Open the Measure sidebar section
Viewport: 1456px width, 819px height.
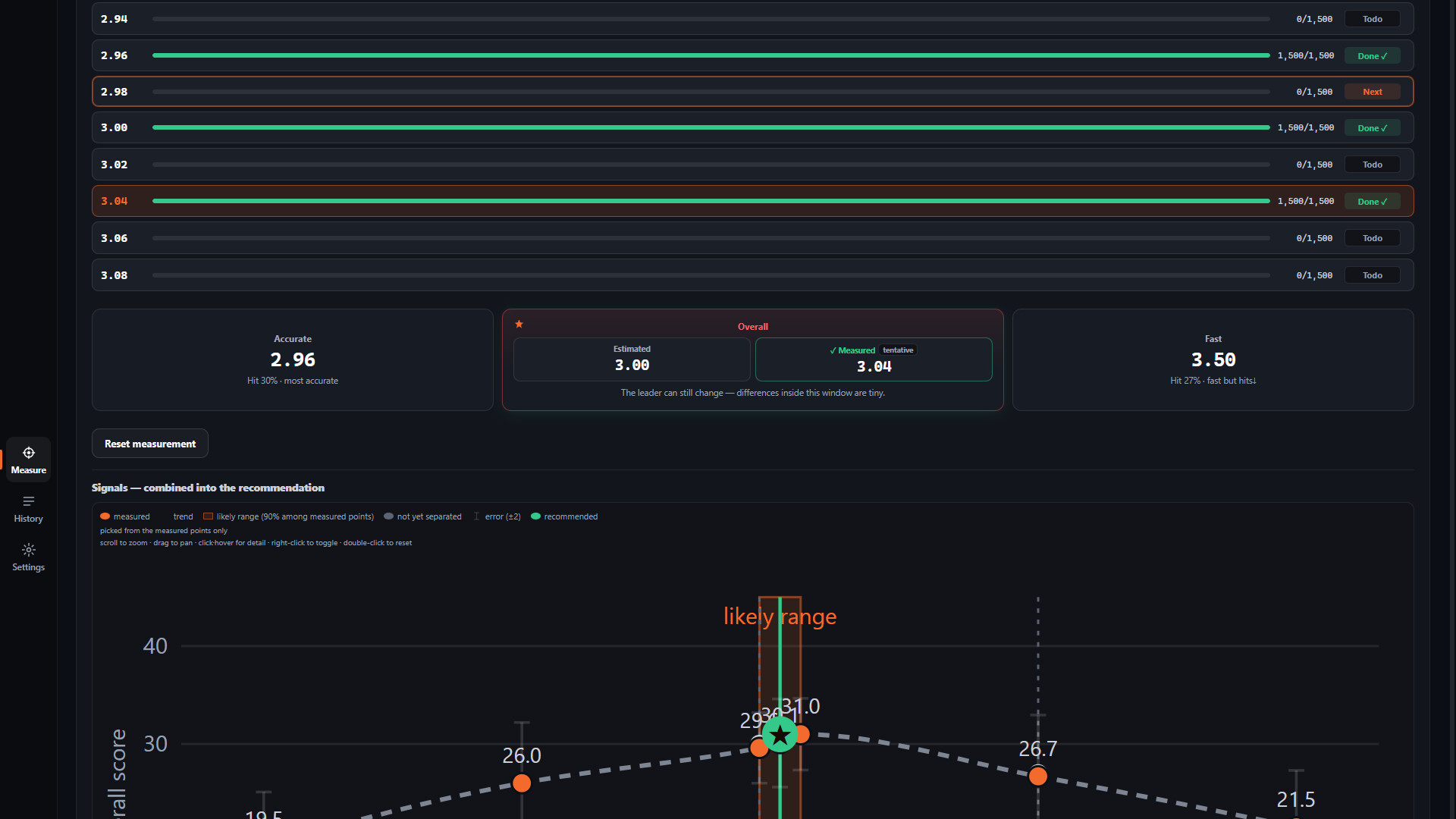(x=28, y=460)
